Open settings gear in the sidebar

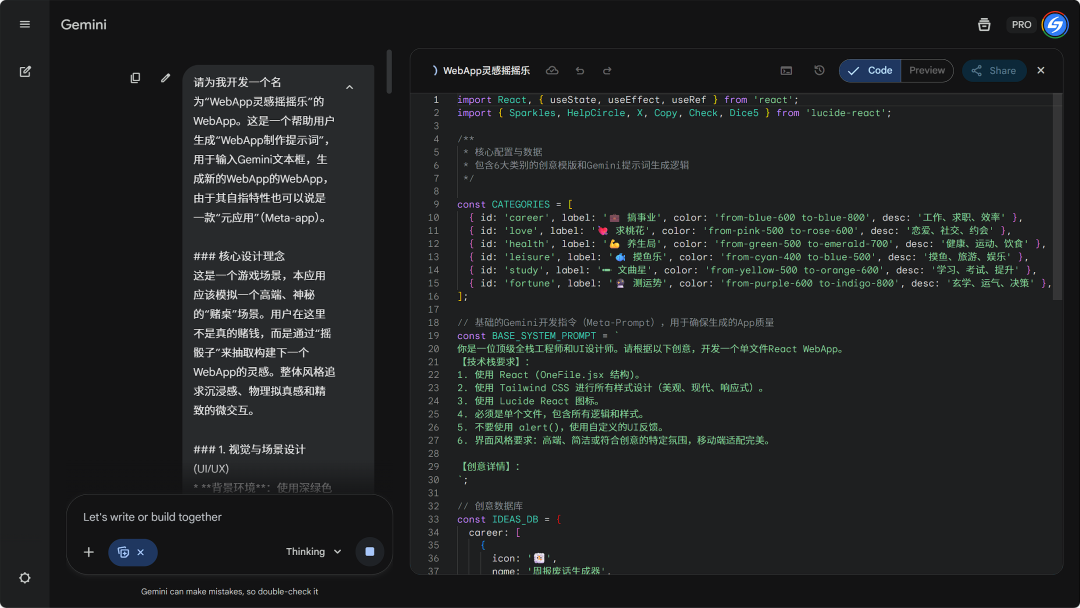coord(25,578)
